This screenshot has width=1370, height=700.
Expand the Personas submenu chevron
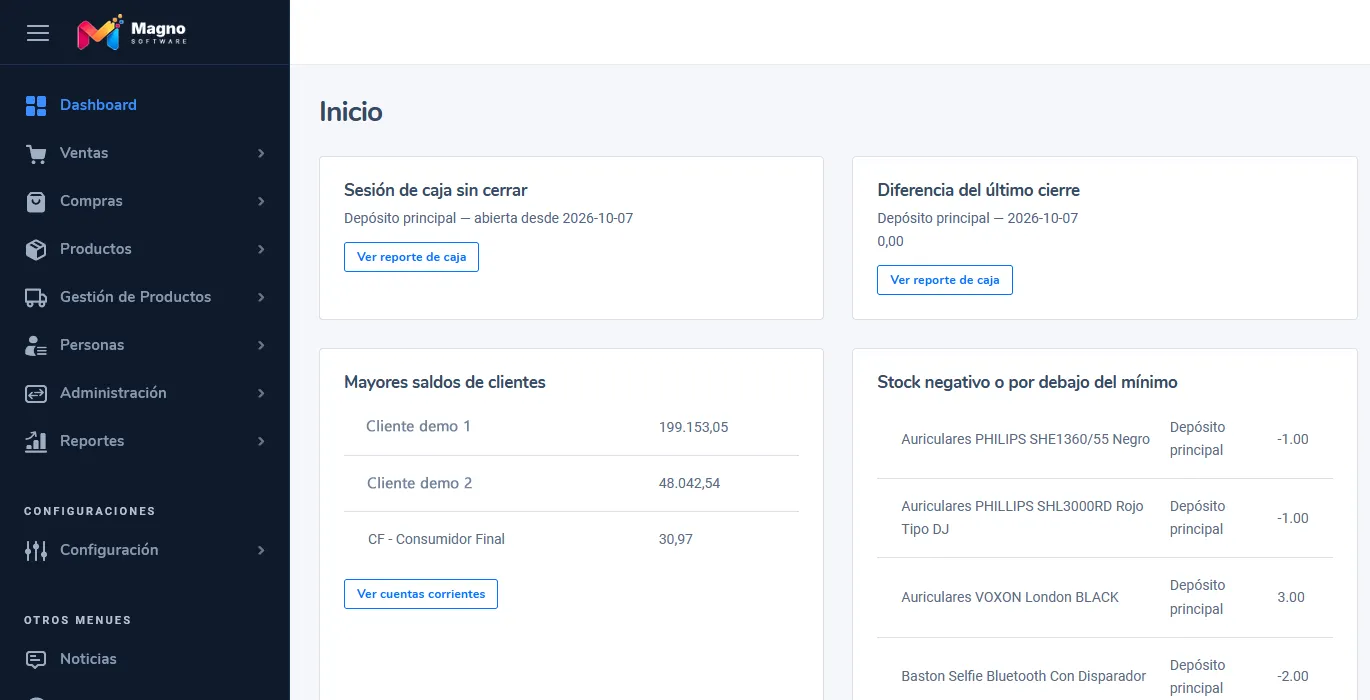coord(261,346)
